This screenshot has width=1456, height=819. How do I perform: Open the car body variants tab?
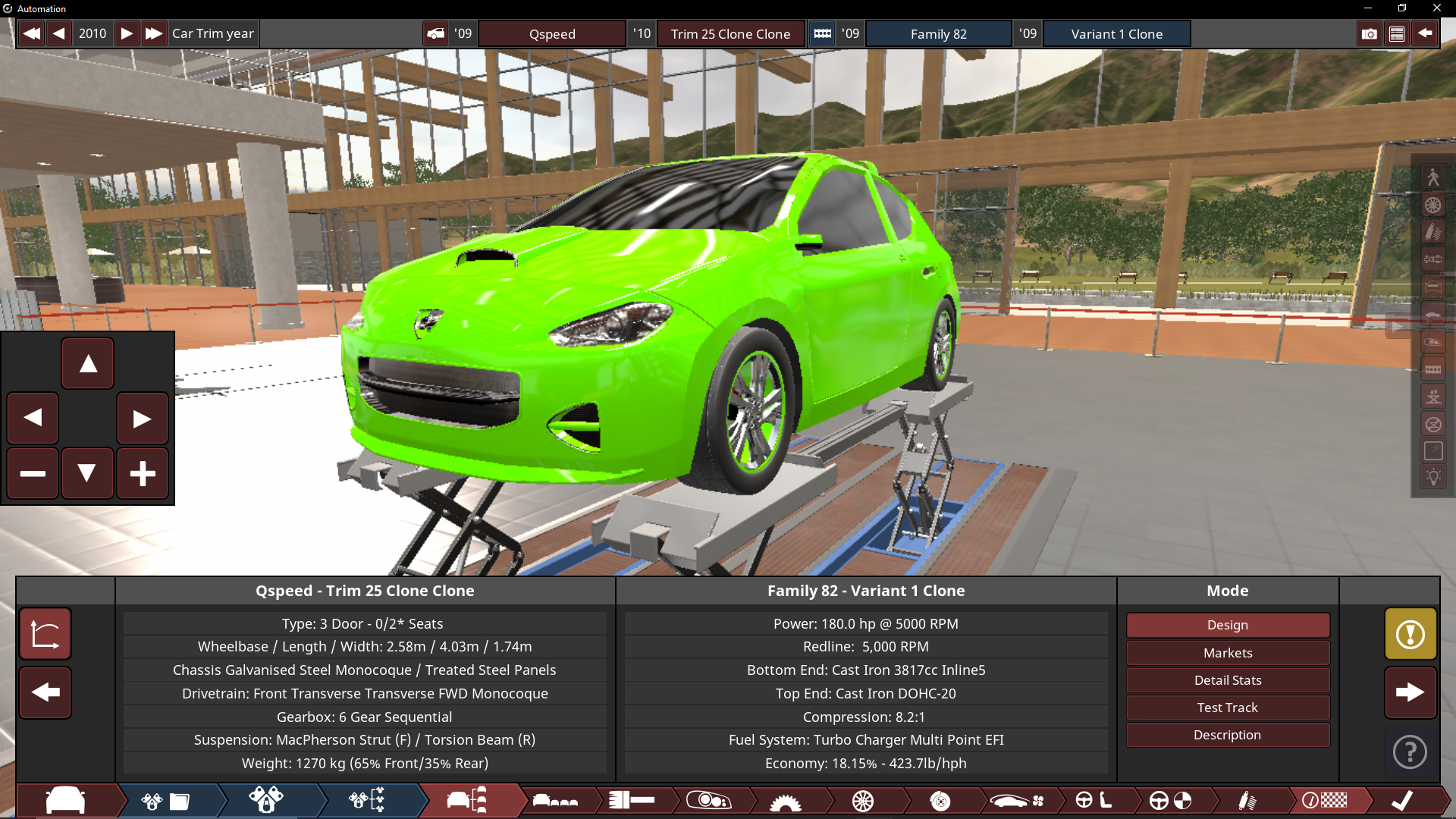pyautogui.click(x=555, y=801)
